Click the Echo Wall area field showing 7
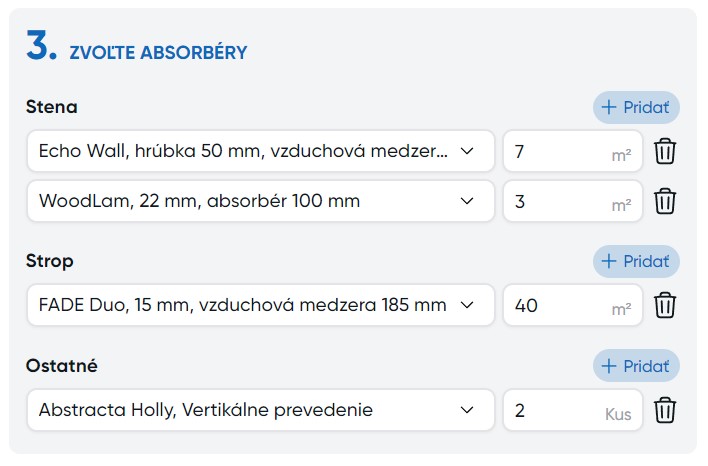Image resolution: width=708 pixels, height=466 pixels. pyautogui.click(x=555, y=152)
